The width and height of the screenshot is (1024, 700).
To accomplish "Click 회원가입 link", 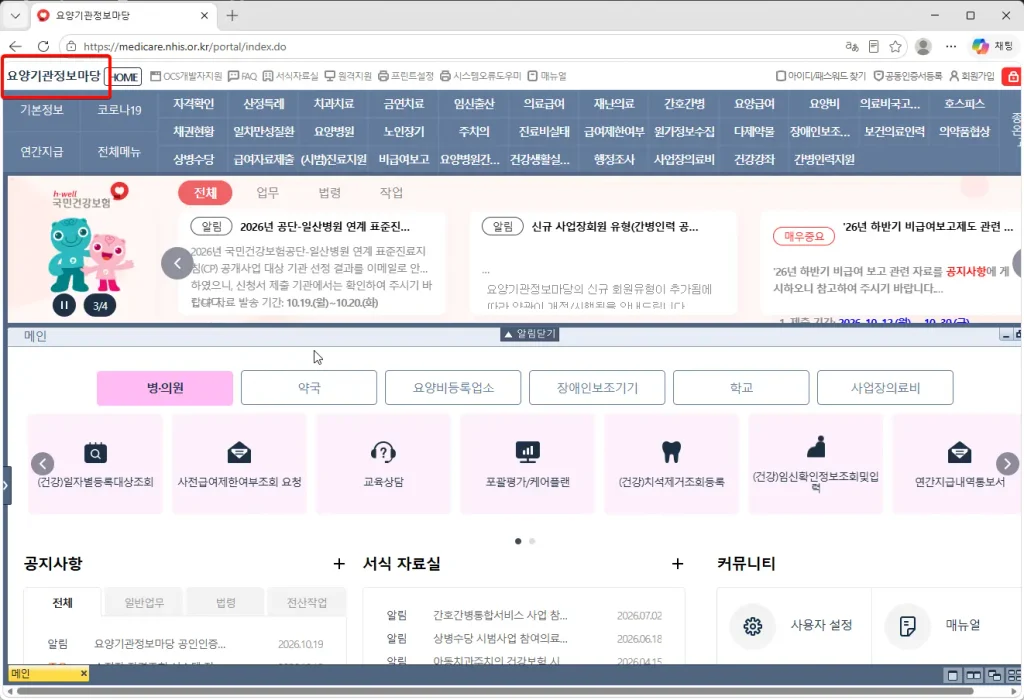I will [x=972, y=76].
